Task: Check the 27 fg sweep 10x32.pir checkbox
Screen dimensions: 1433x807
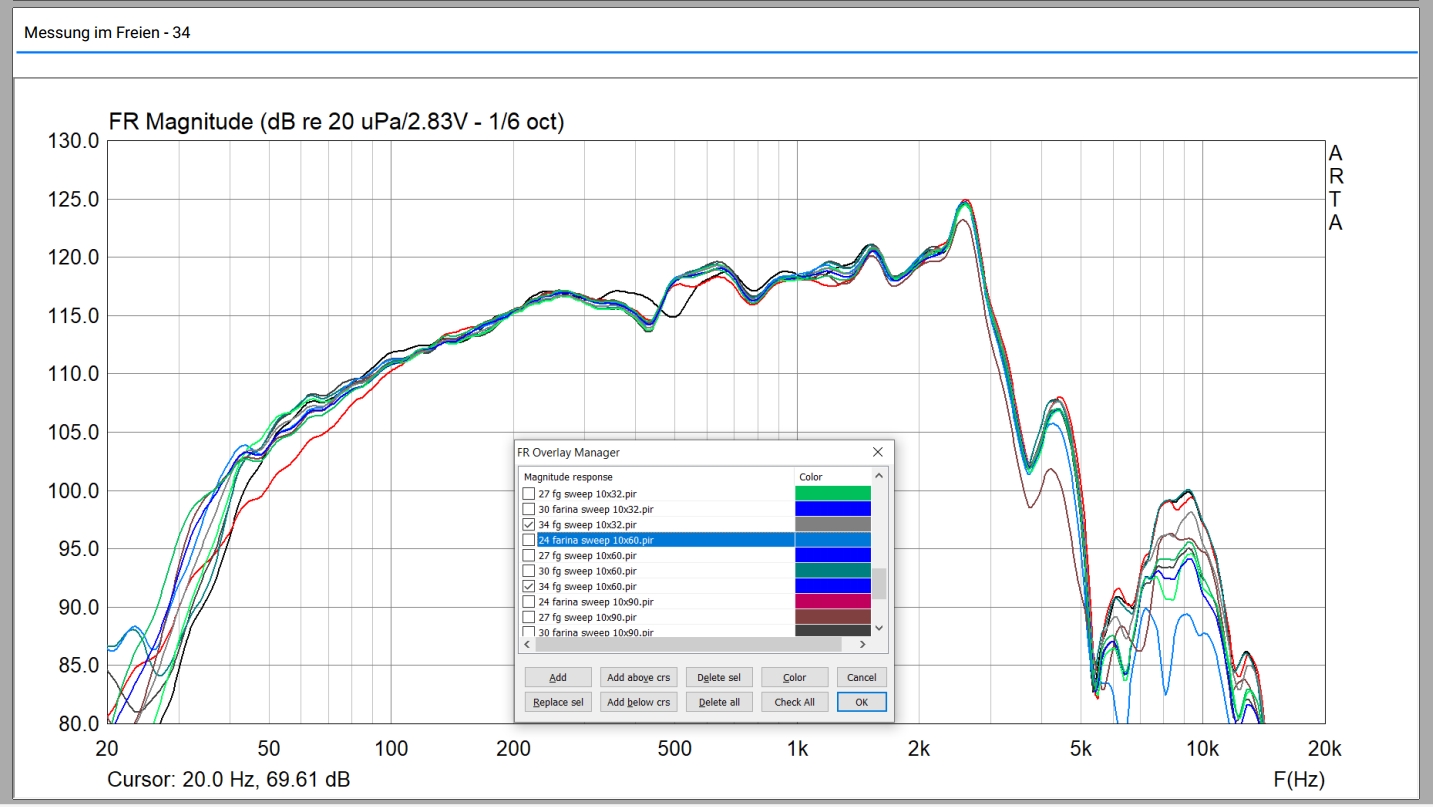Action: point(528,493)
